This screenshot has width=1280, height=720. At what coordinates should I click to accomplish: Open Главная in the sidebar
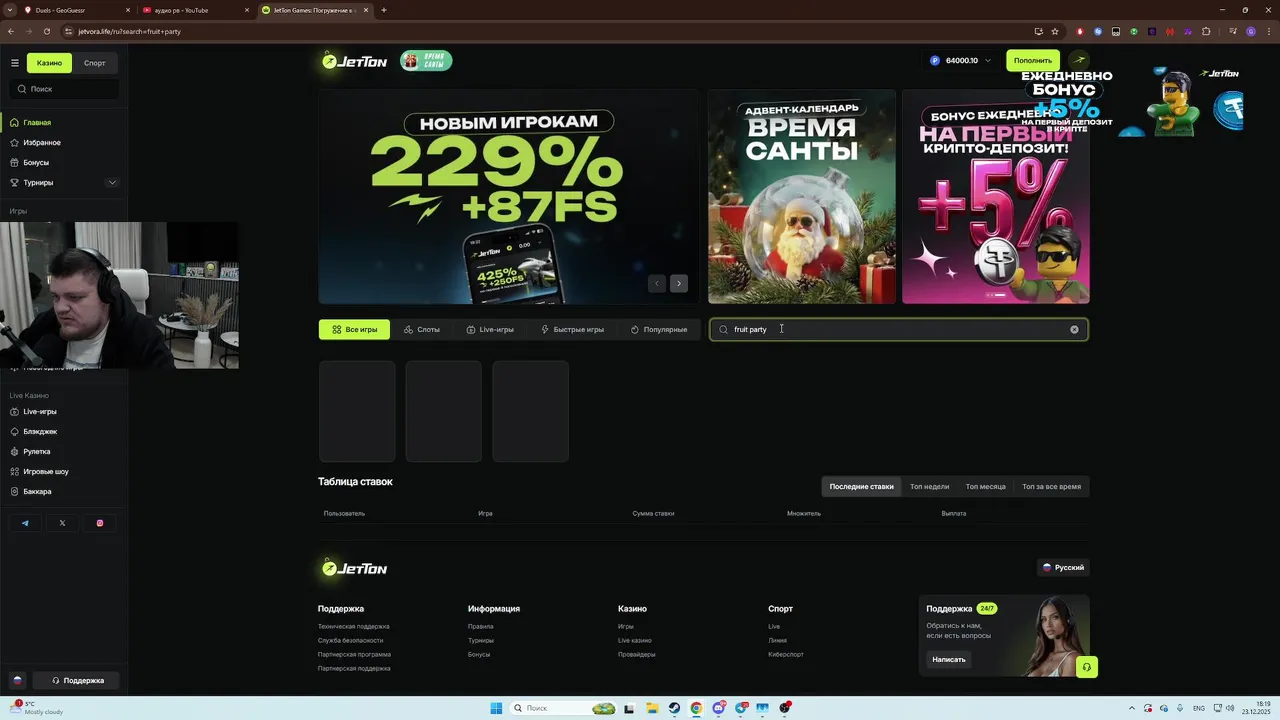[37, 123]
